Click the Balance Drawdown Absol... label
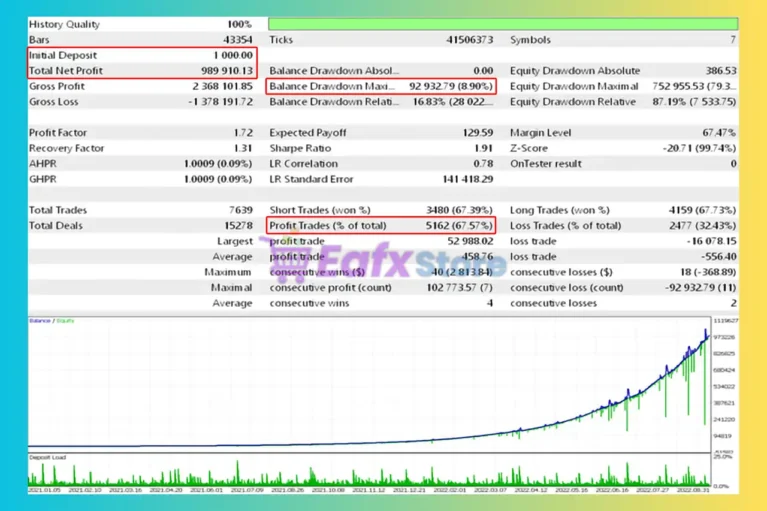The height and width of the screenshot is (511, 767). (334, 70)
